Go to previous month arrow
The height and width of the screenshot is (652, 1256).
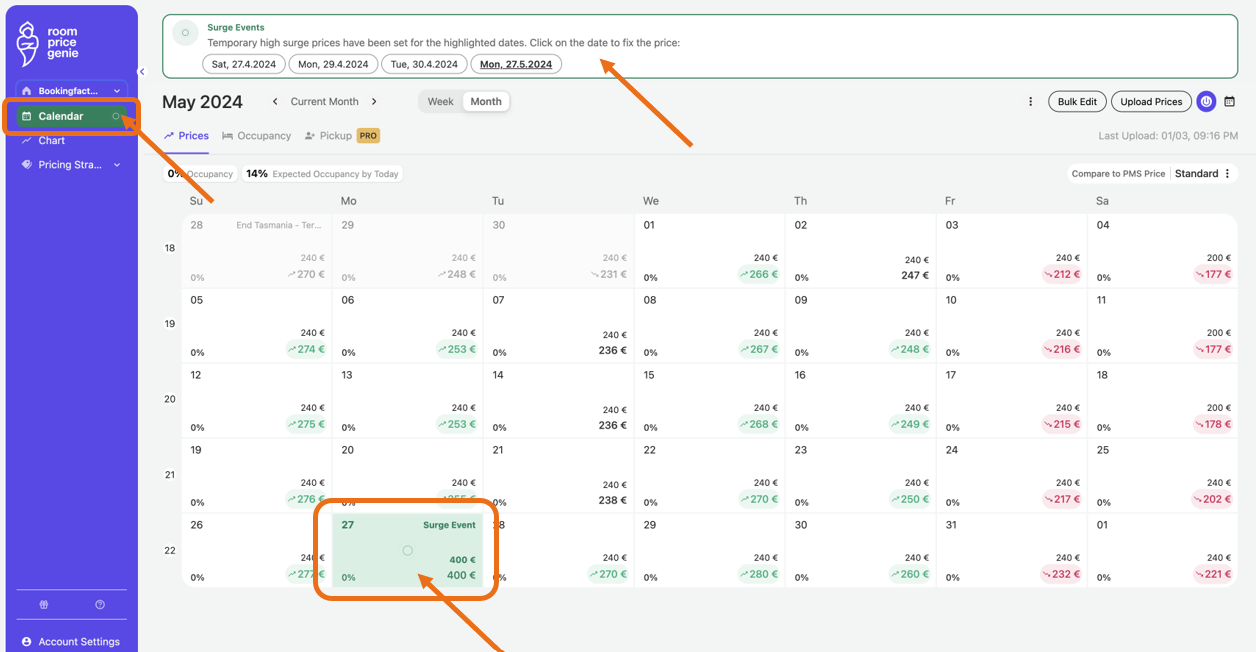click(276, 102)
